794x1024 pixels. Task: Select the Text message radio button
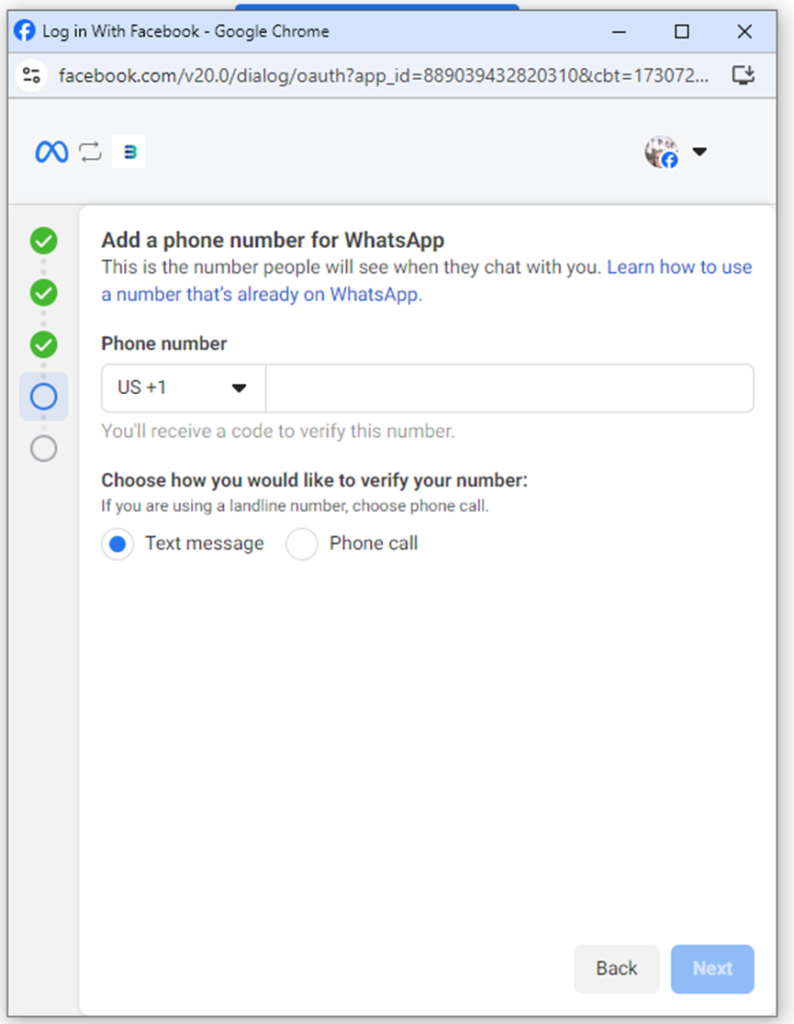[118, 544]
